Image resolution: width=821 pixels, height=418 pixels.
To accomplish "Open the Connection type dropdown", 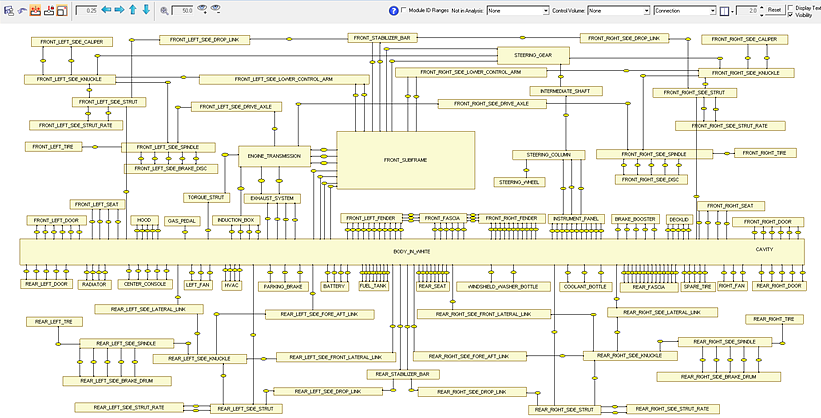I will [683, 10].
